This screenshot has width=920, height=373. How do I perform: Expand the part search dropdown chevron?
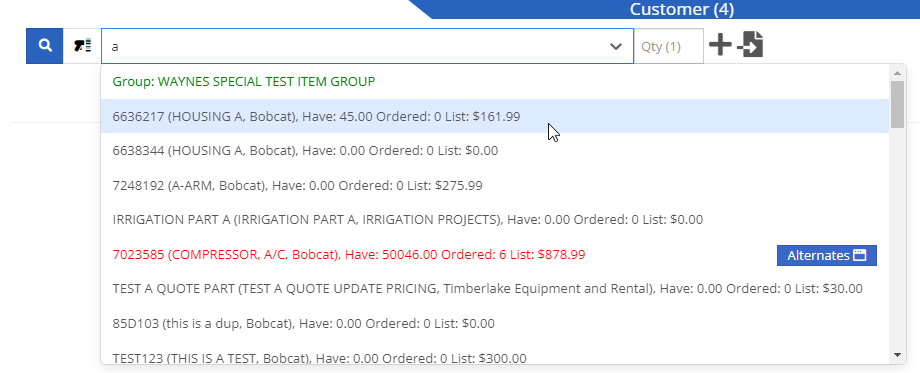coord(615,46)
